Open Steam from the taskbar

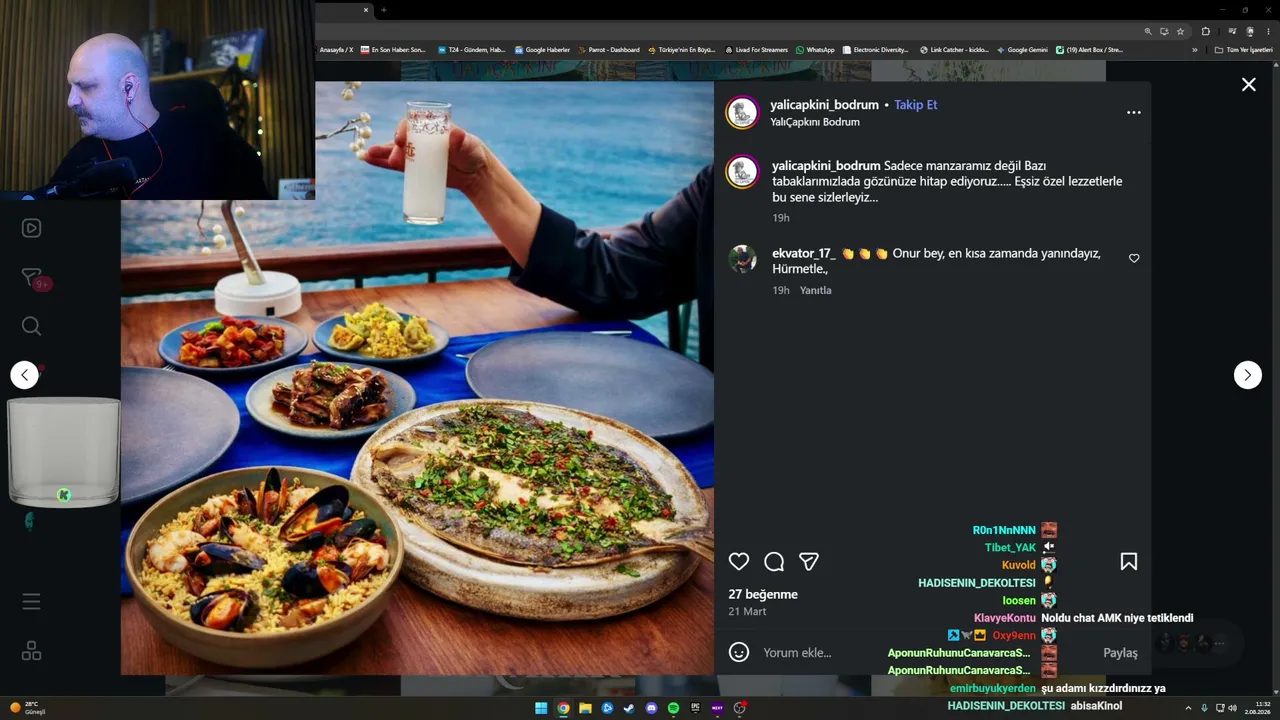coord(629,708)
